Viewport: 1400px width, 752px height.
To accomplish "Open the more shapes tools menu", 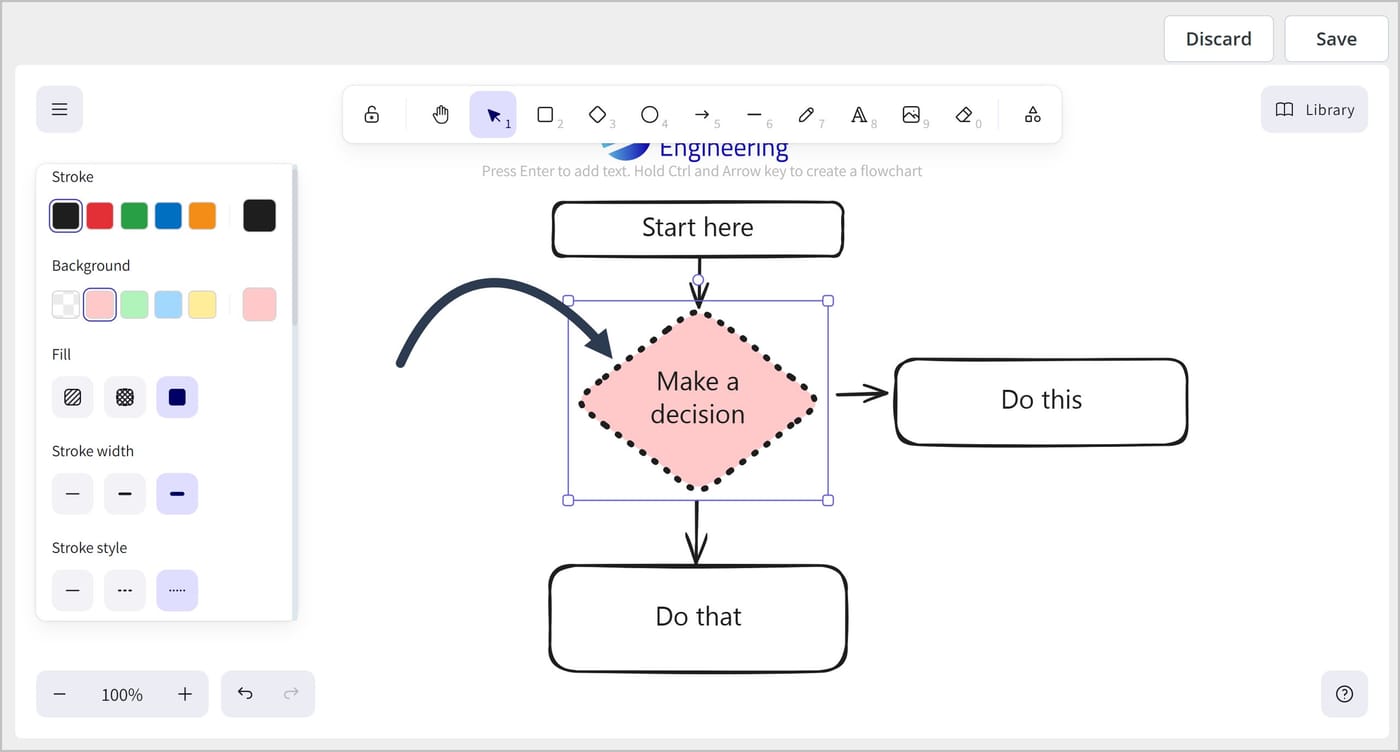I will coord(1033,114).
